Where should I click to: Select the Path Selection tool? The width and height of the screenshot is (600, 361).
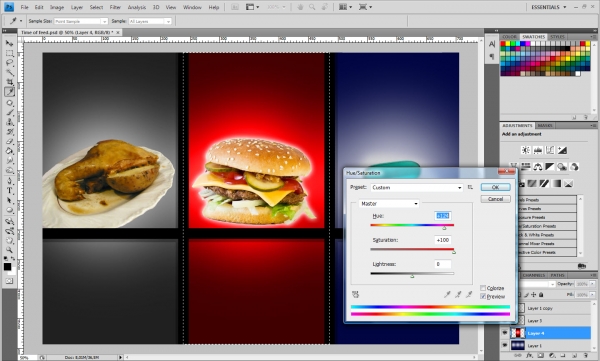pos(9,200)
